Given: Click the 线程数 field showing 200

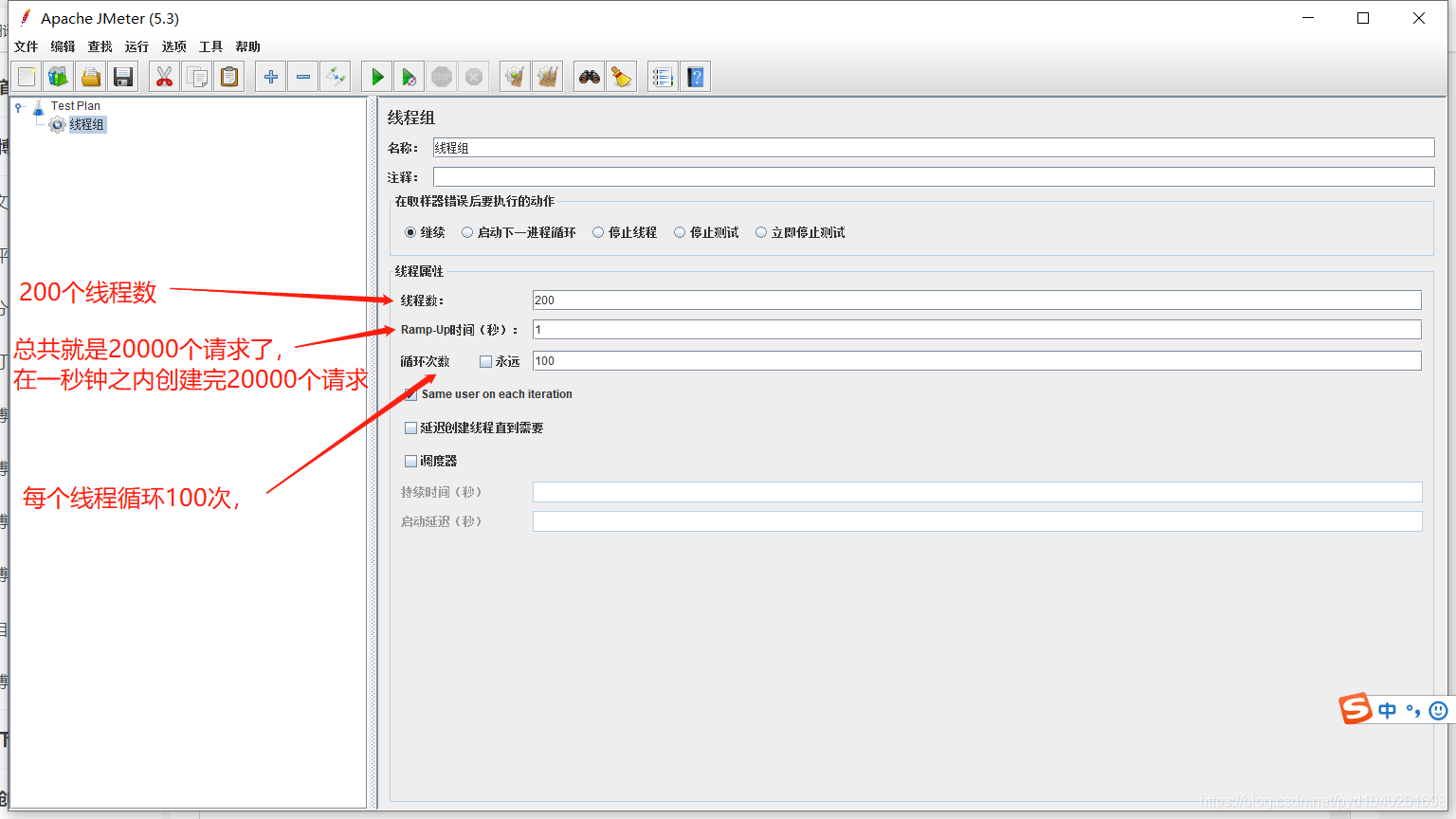Looking at the screenshot, I should [977, 300].
